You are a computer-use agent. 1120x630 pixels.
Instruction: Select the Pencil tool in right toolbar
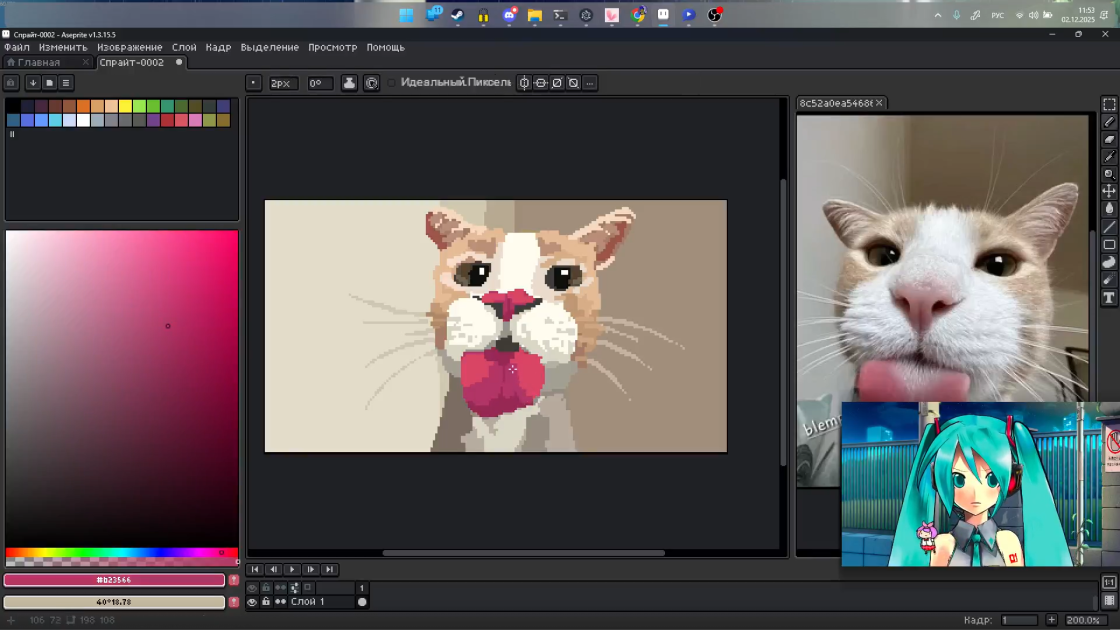pyautogui.click(x=1109, y=121)
